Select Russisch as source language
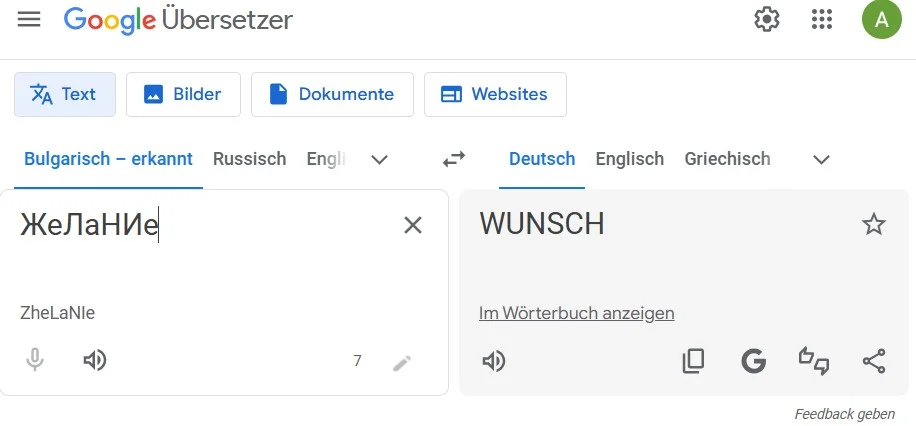This screenshot has height=426, width=916. 249,159
